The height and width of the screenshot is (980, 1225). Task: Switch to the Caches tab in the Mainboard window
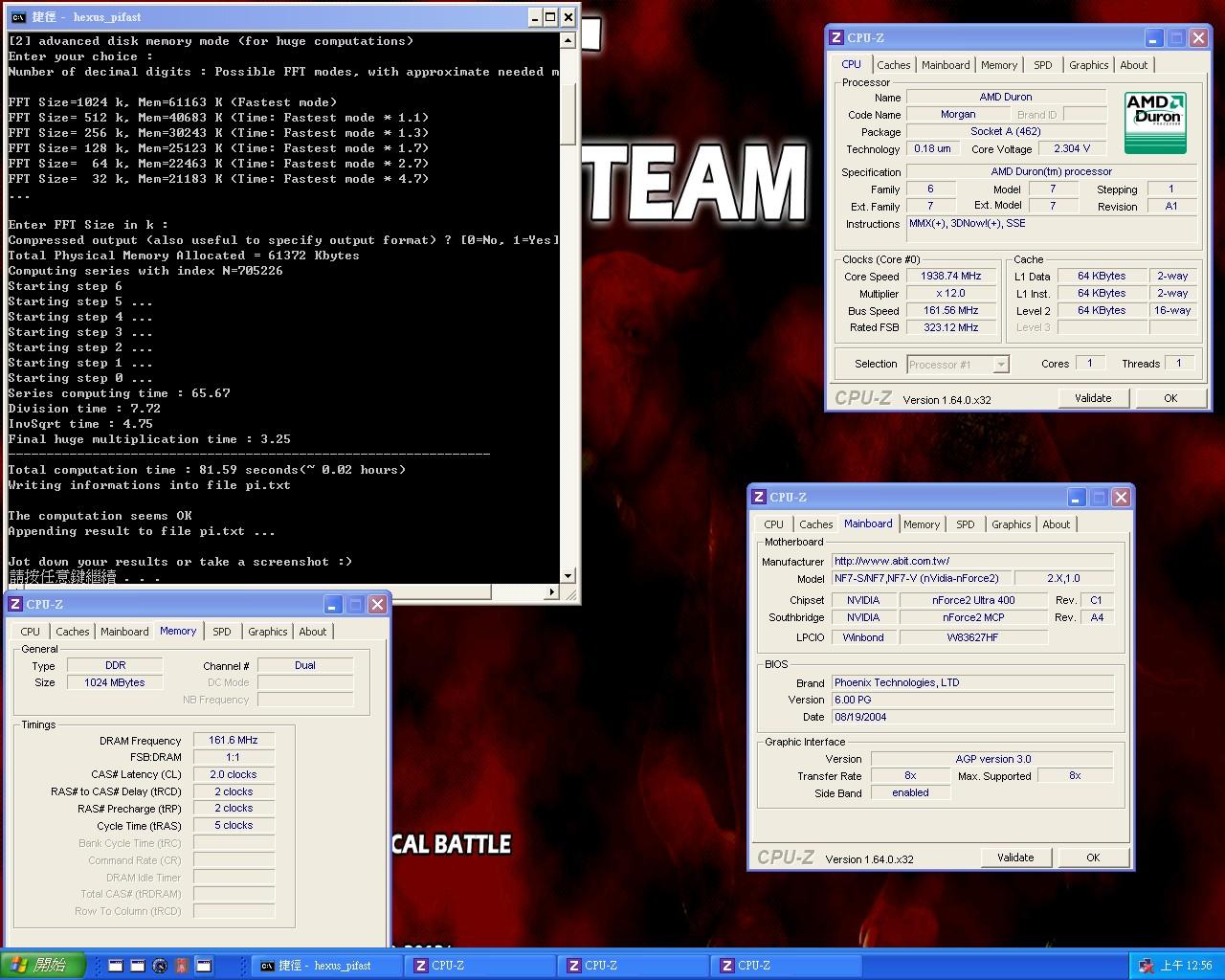click(x=816, y=524)
